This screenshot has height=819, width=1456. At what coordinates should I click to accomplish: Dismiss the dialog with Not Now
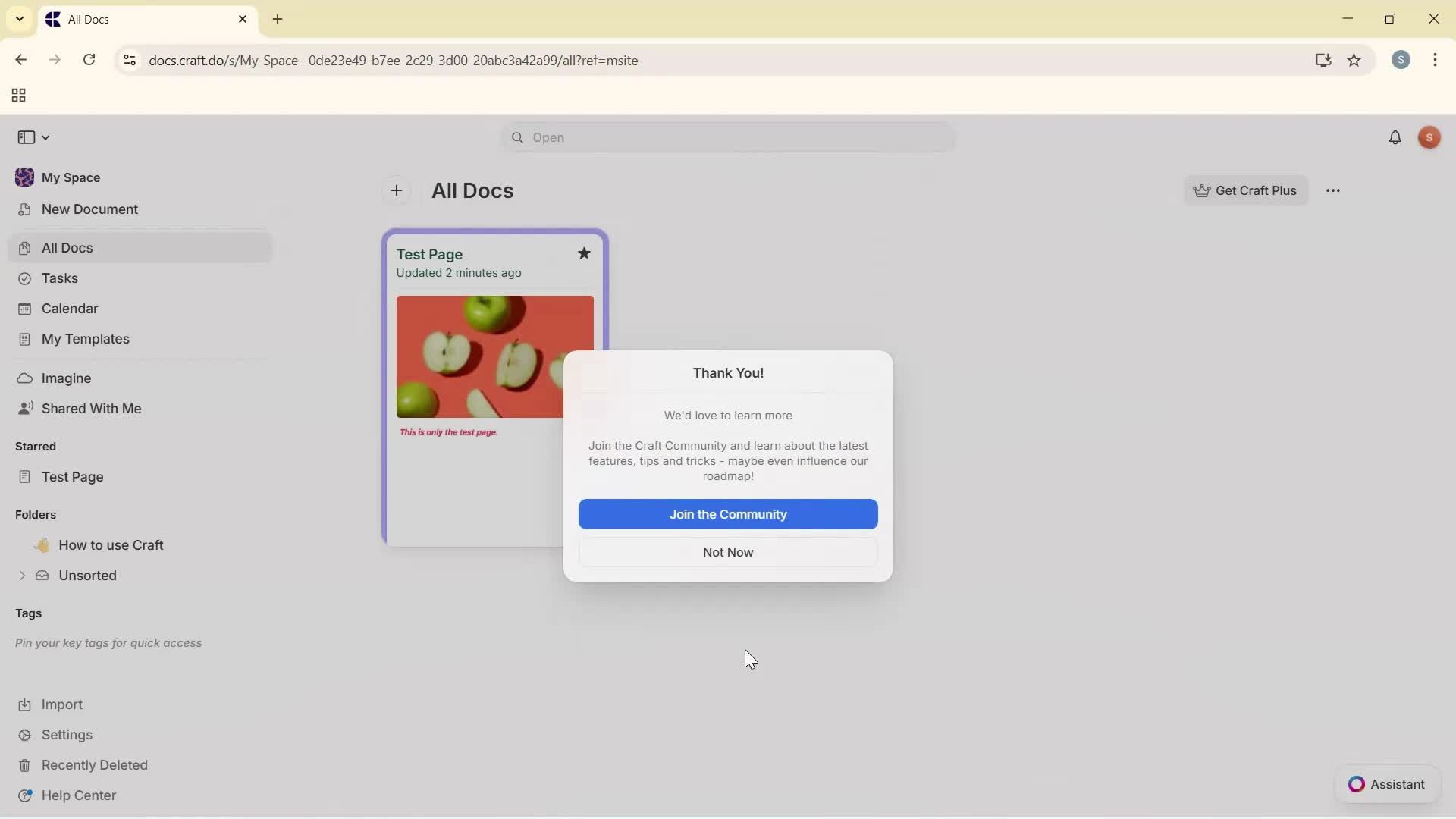click(727, 552)
